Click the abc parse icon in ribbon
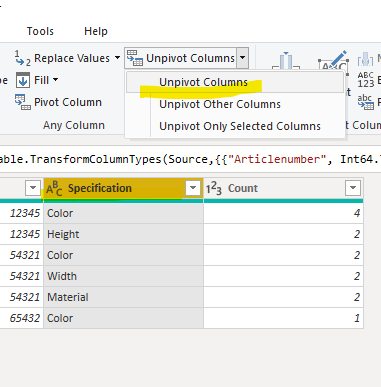Screen dimensions: 381x387 (x=366, y=102)
